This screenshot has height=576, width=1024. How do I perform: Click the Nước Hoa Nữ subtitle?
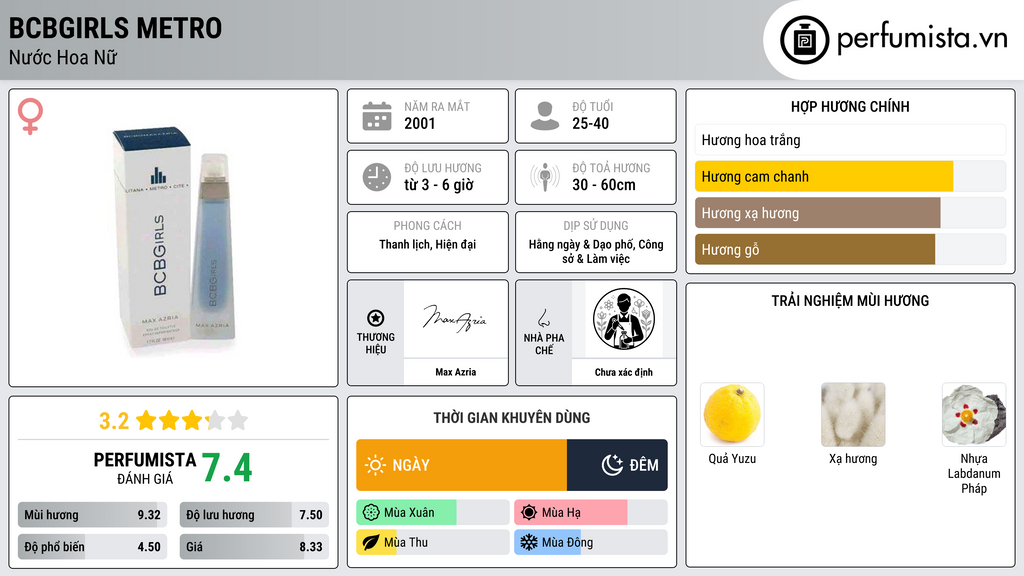[63, 57]
